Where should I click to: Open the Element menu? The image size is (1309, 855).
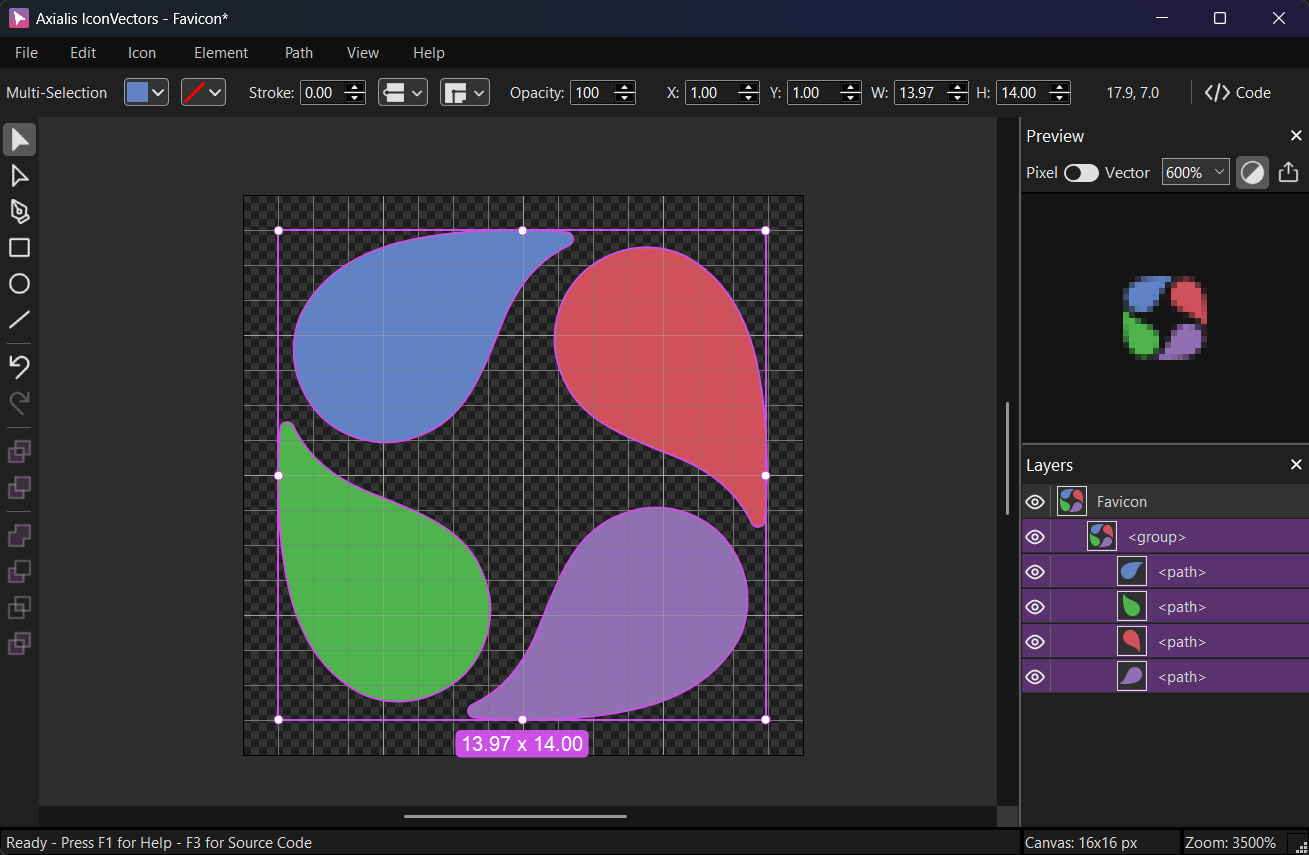tap(220, 53)
